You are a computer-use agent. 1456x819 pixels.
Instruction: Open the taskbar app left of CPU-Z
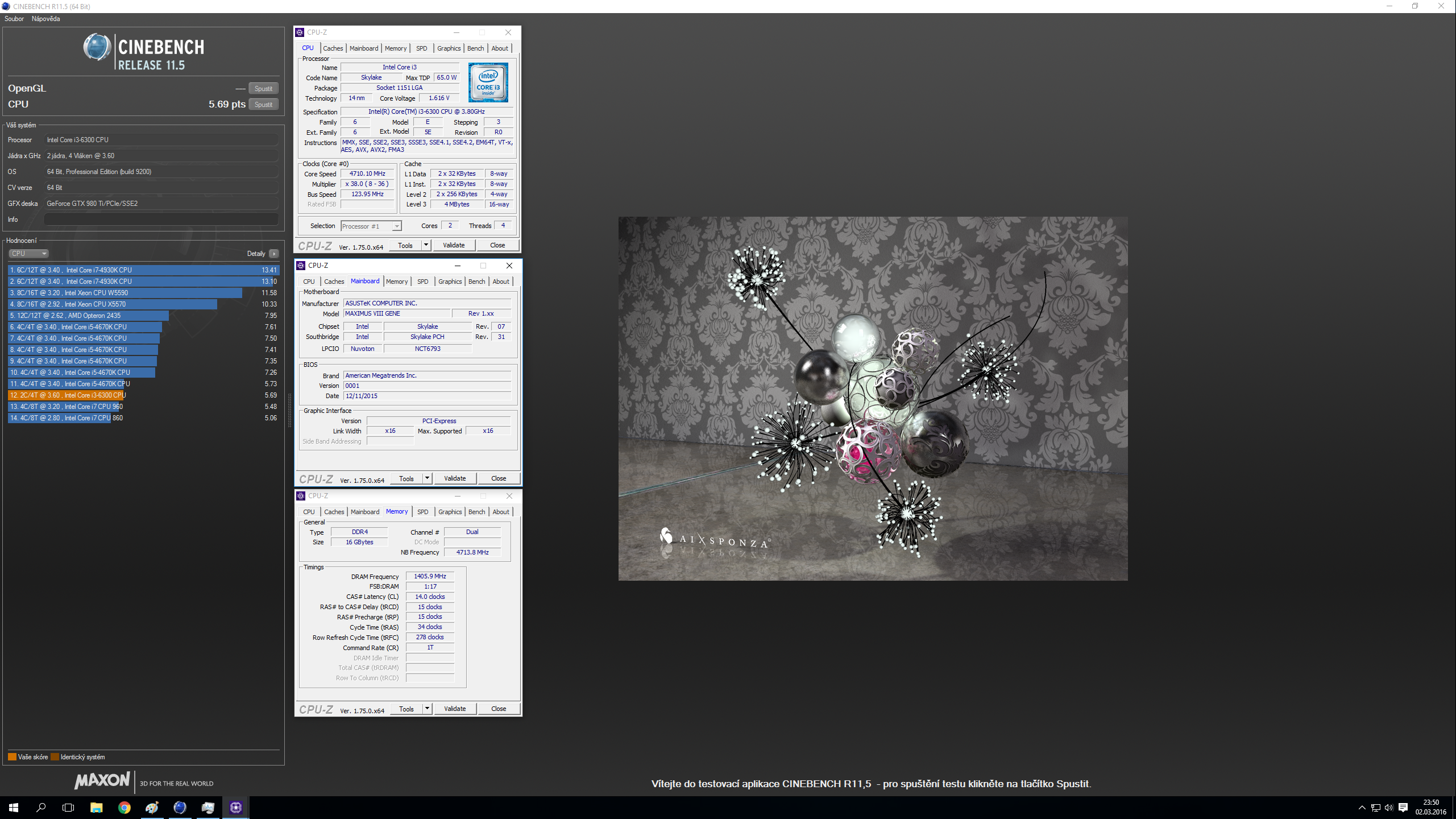208,807
